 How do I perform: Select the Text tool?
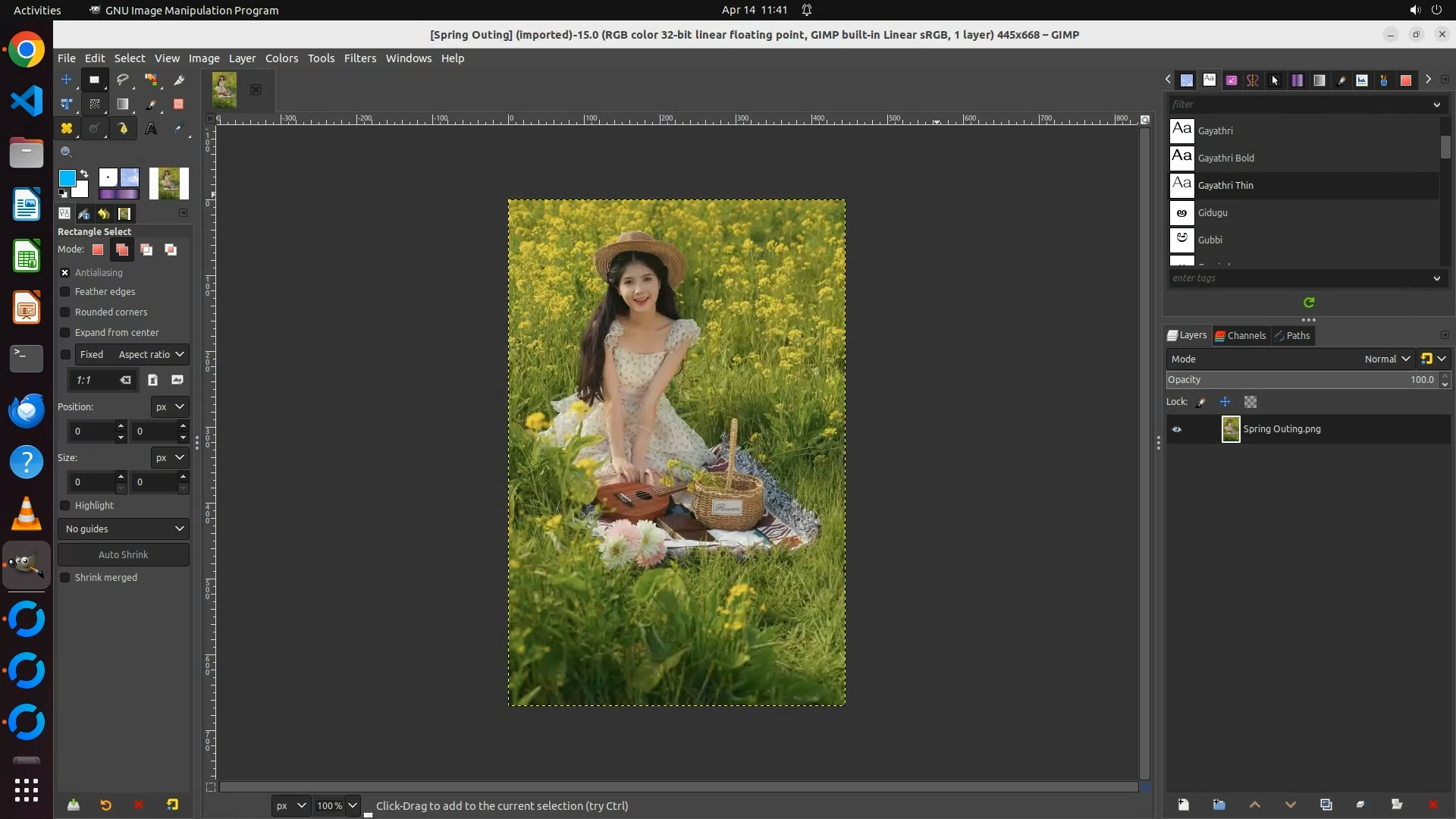(x=151, y=129)
